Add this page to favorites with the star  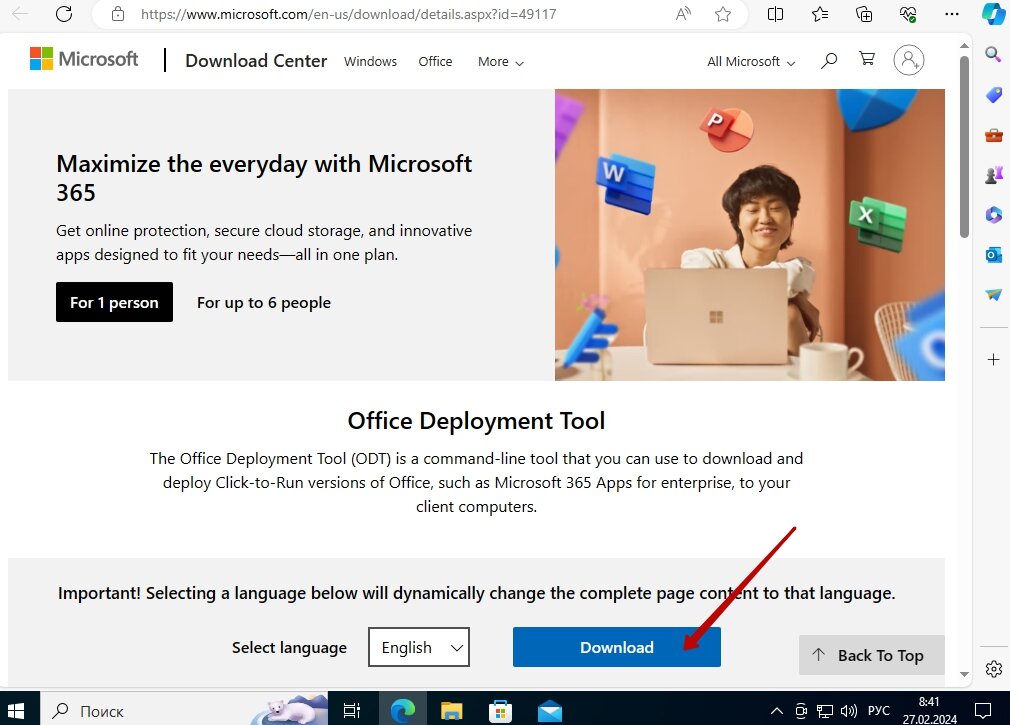coord(723,14)
